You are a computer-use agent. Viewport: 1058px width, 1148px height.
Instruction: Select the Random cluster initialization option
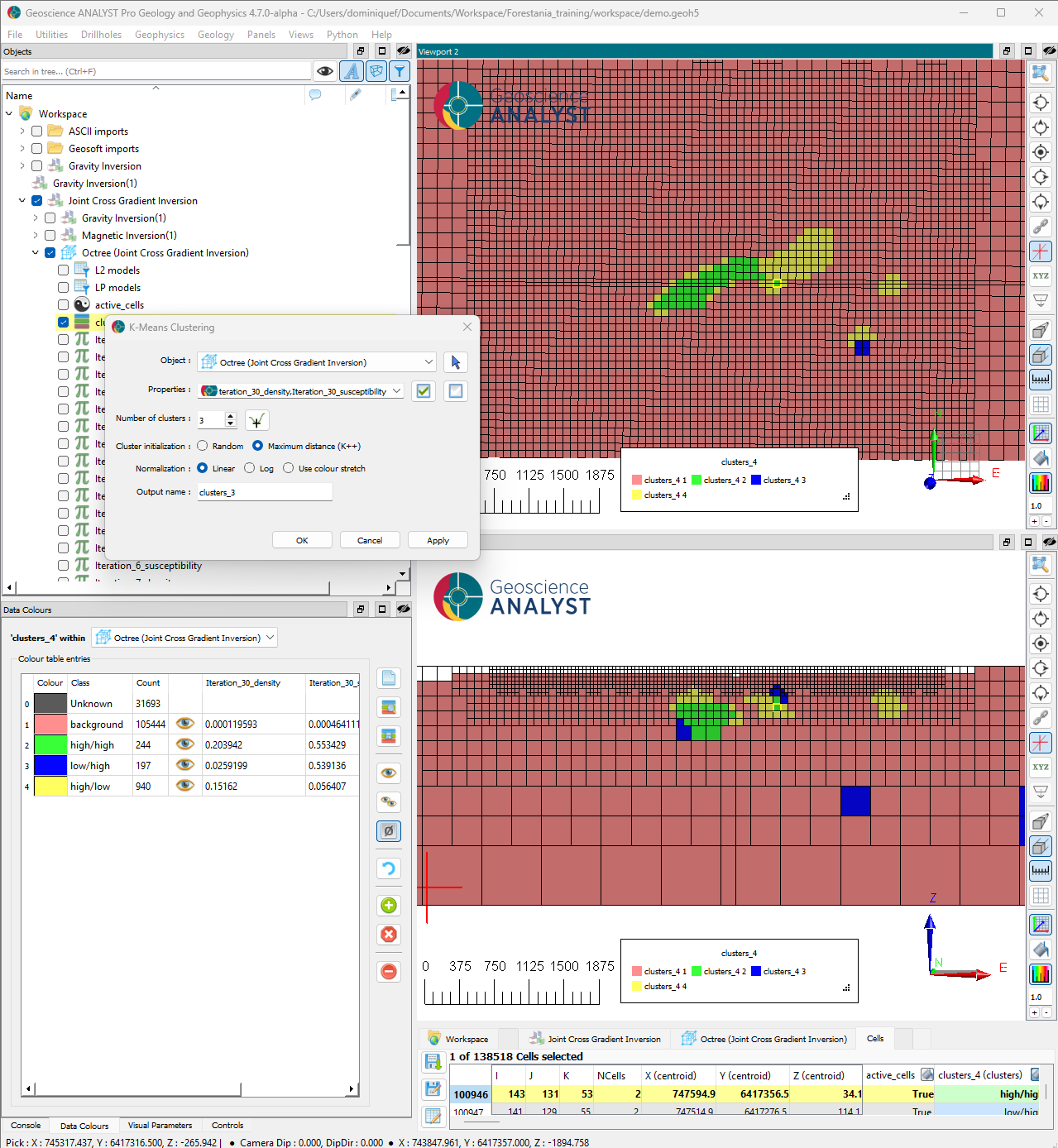203,446
